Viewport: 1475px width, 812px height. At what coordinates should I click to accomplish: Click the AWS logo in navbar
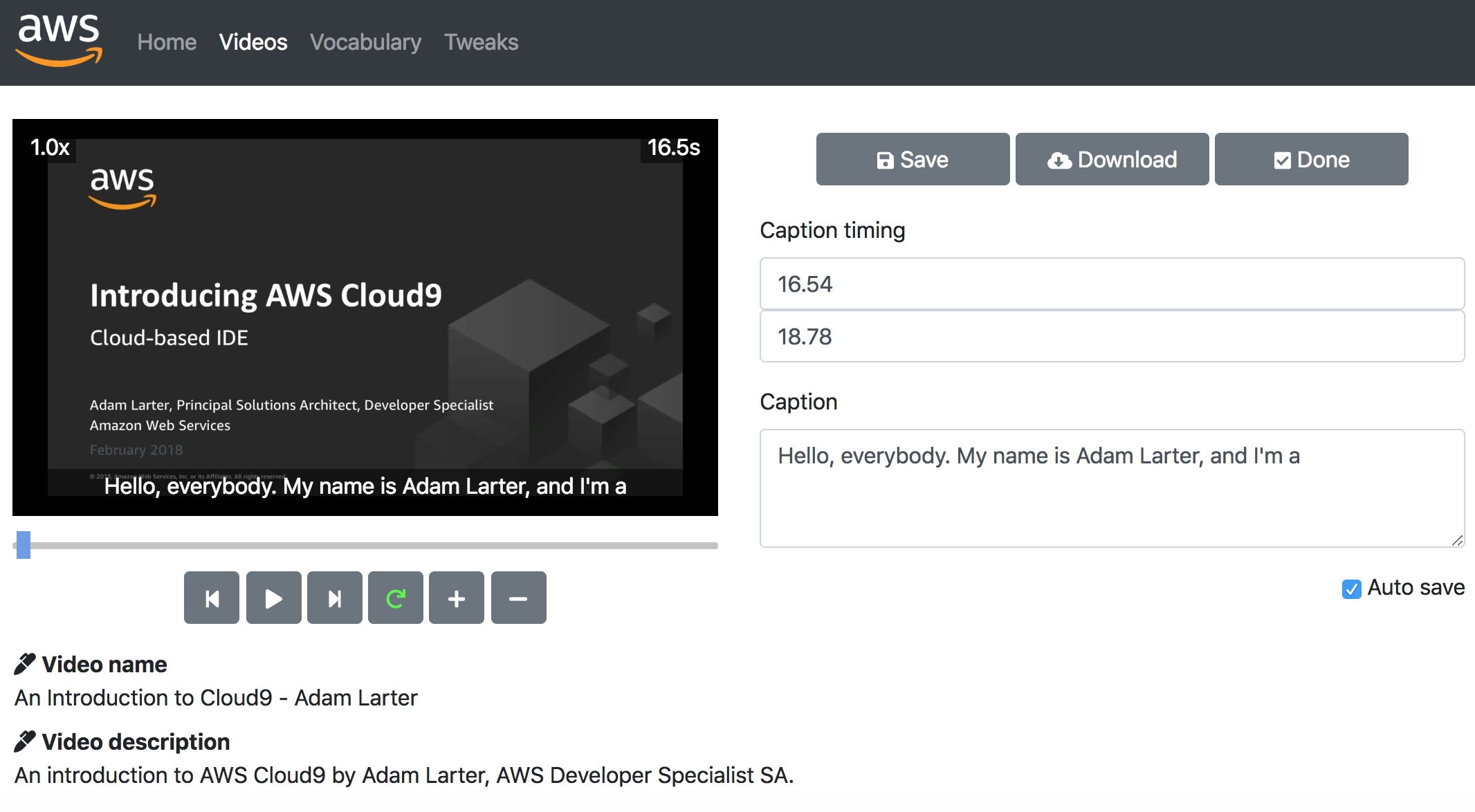point(59,41)
